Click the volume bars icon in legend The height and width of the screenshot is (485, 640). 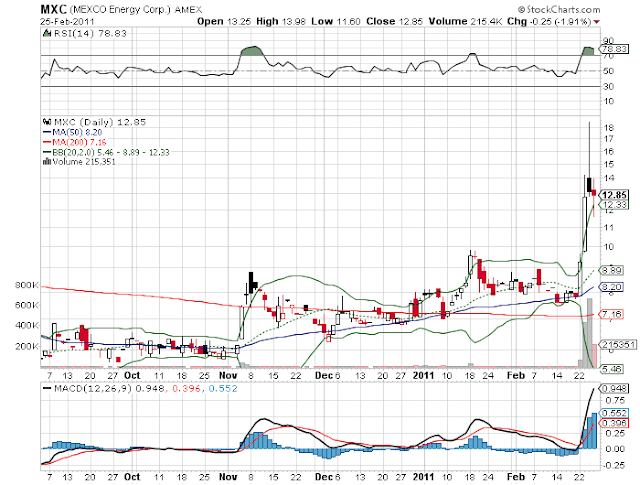(x=47, y=161)
